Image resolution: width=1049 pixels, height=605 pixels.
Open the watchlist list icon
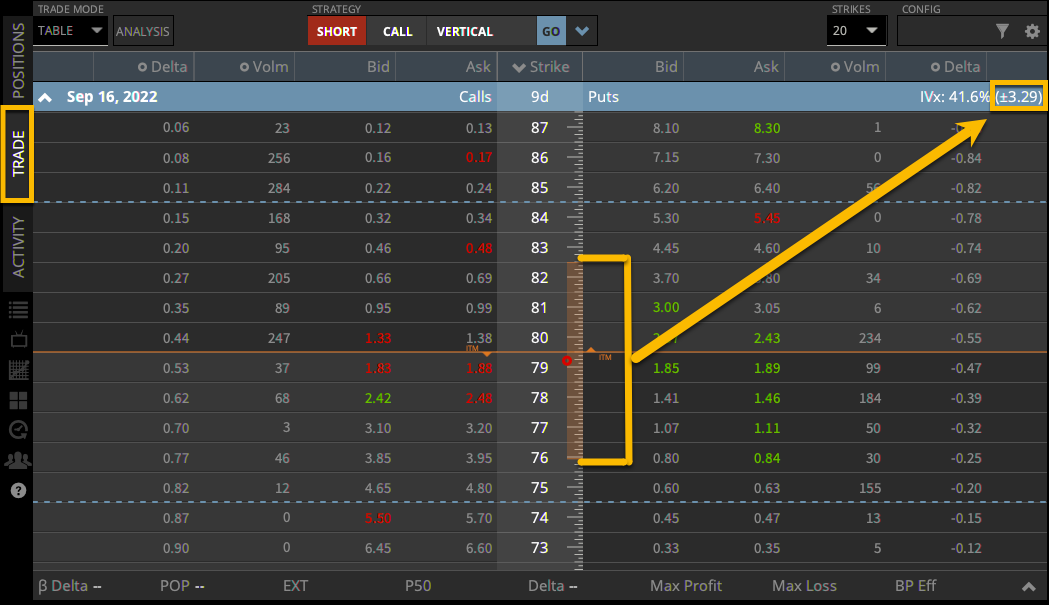(18, 310)
